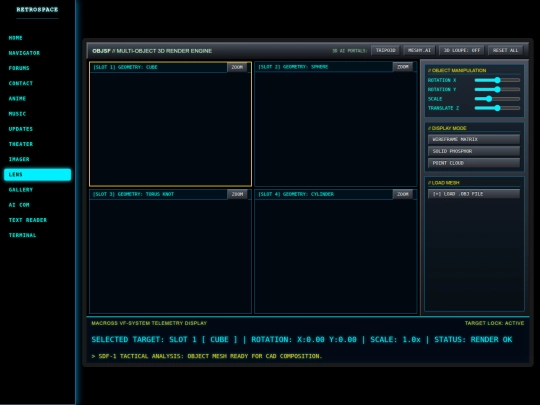The image size is (540, 405).
Task: Switch display to WIREFRAME MATRIX
Action: [x=474, y=139]
